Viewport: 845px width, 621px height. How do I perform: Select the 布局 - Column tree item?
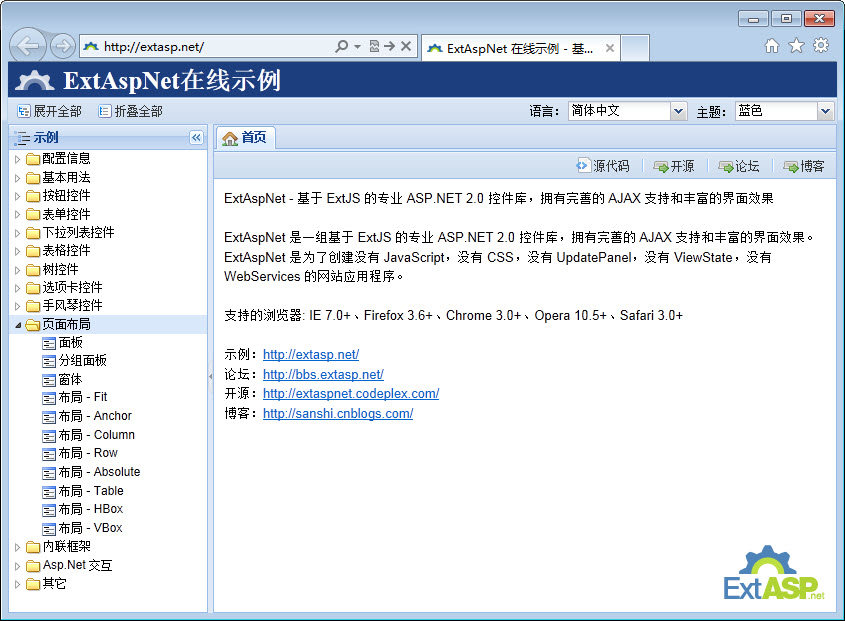[x=96, y=435]
